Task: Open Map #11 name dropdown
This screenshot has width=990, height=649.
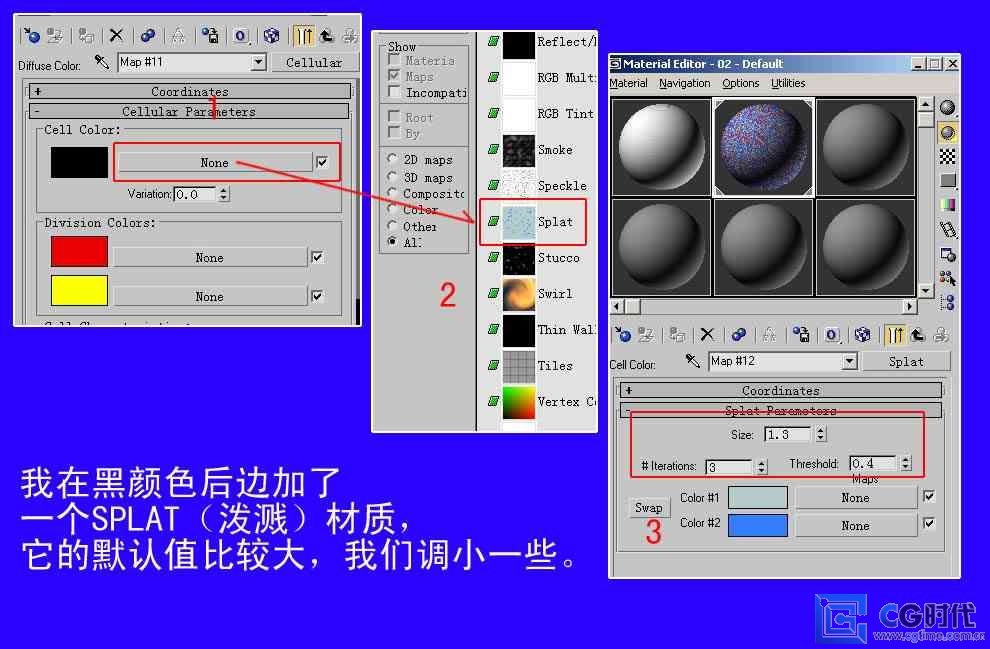Action: (x=258, y=63)
